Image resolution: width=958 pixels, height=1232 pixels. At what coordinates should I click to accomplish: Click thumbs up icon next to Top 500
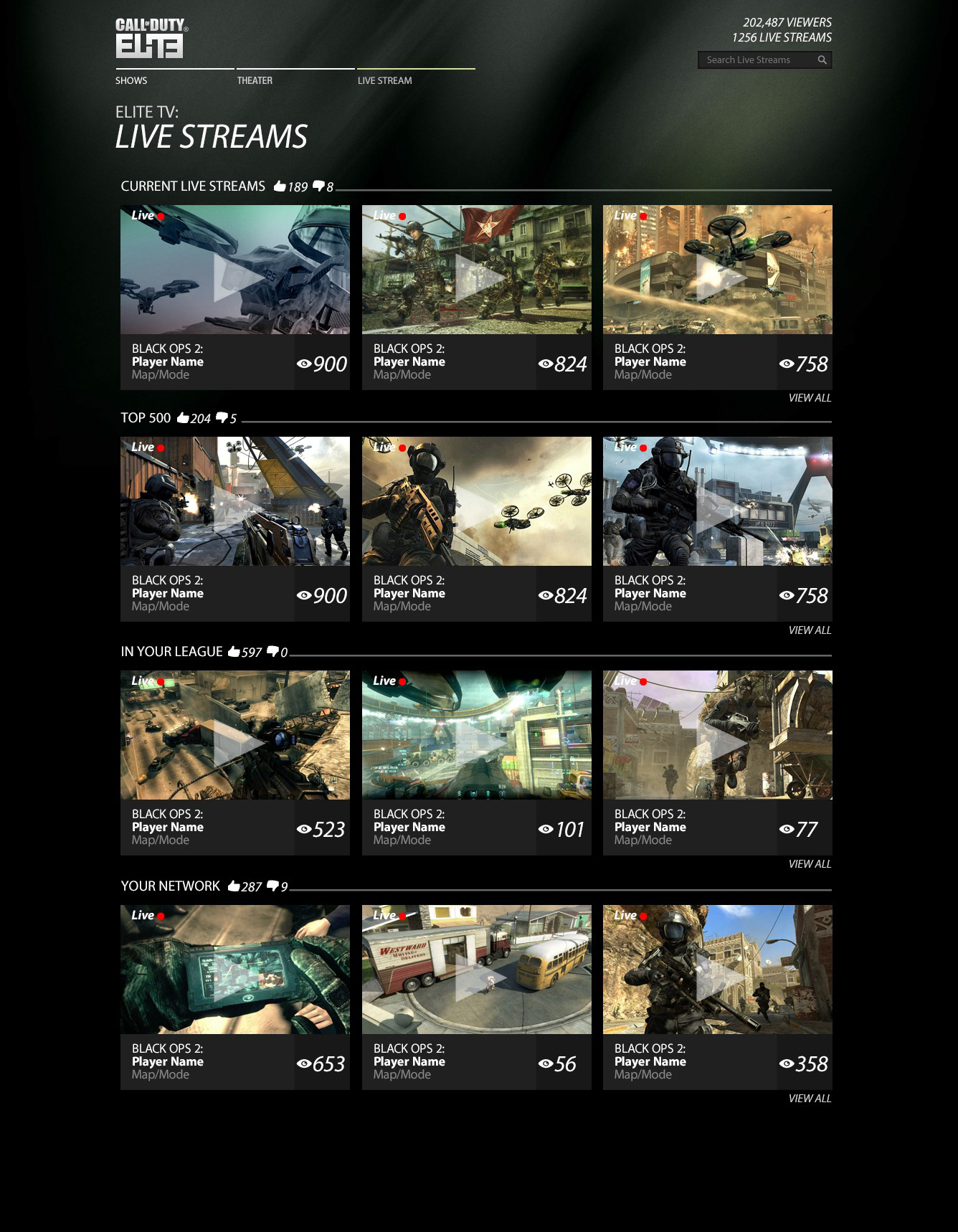click(x=183, y=417)
